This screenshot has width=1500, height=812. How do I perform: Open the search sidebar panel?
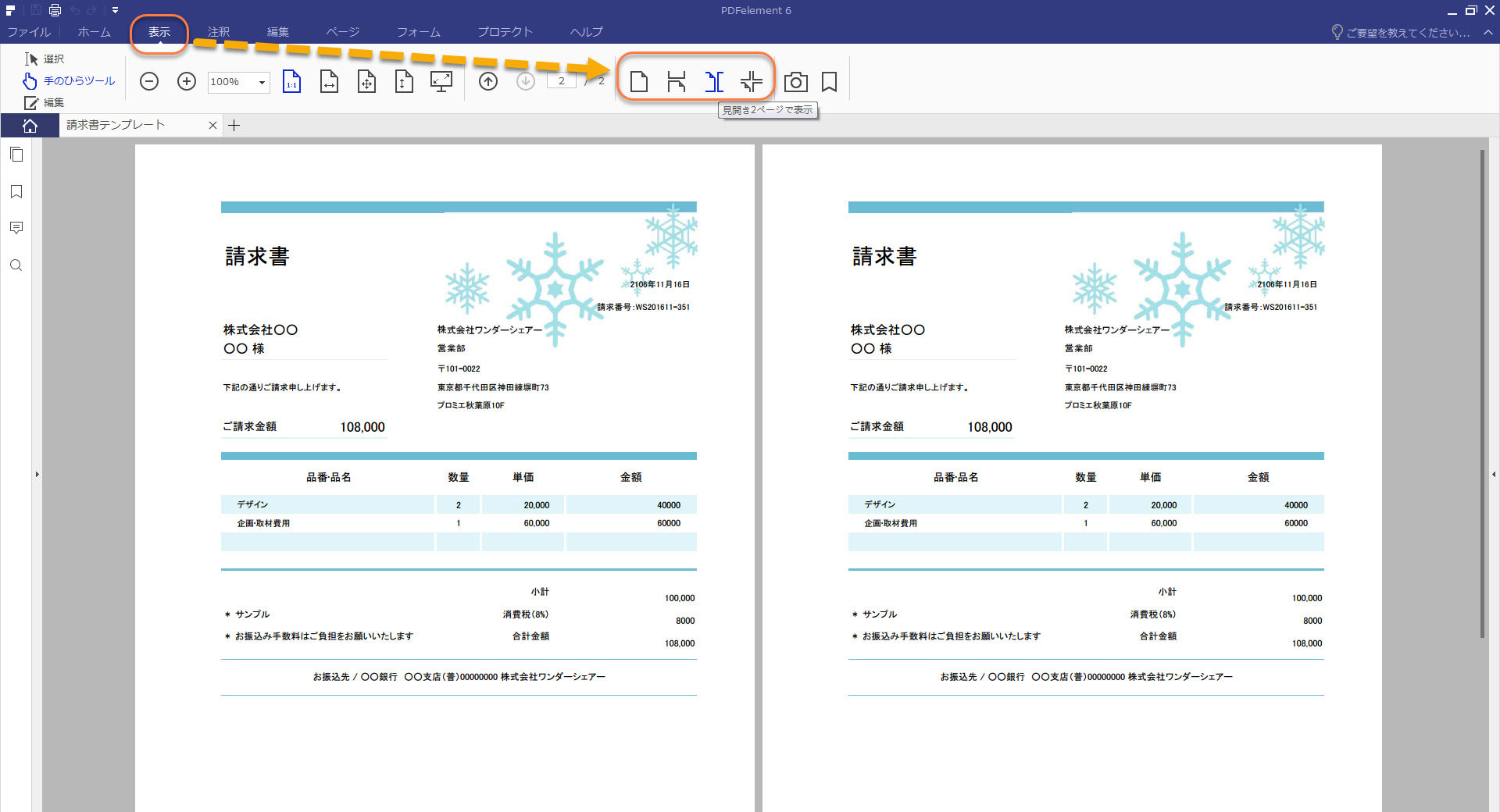[16, 265]
